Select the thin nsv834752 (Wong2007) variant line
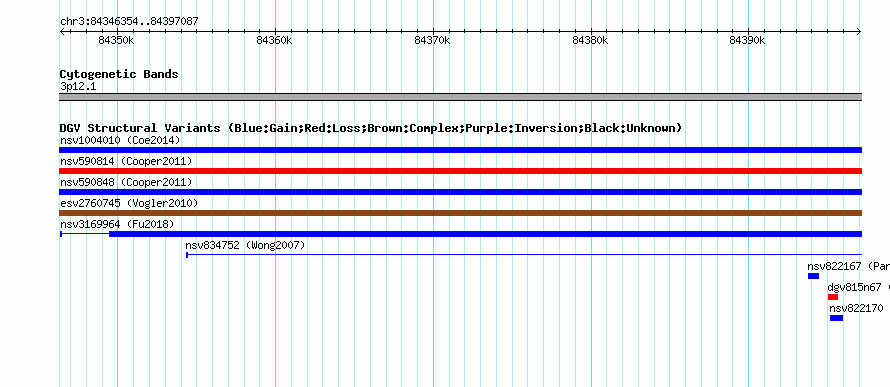 point(524,255)
